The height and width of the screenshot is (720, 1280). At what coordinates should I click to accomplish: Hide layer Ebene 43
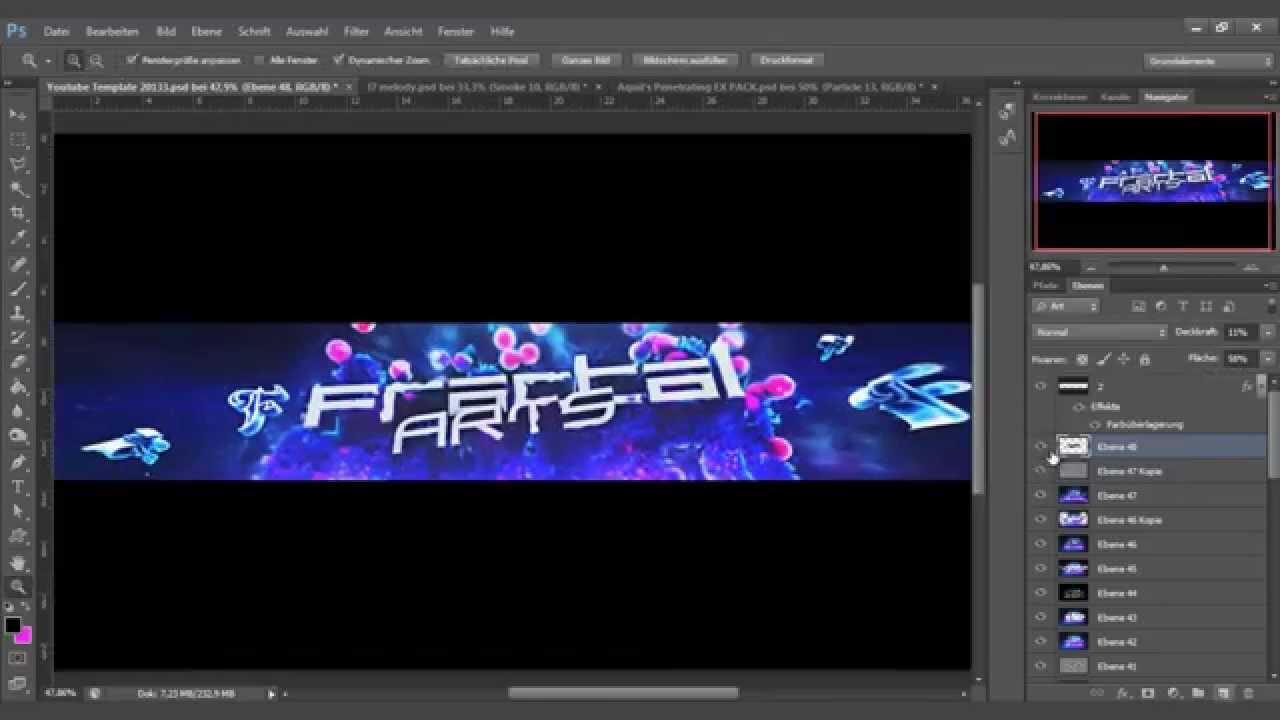(1041, 617)
